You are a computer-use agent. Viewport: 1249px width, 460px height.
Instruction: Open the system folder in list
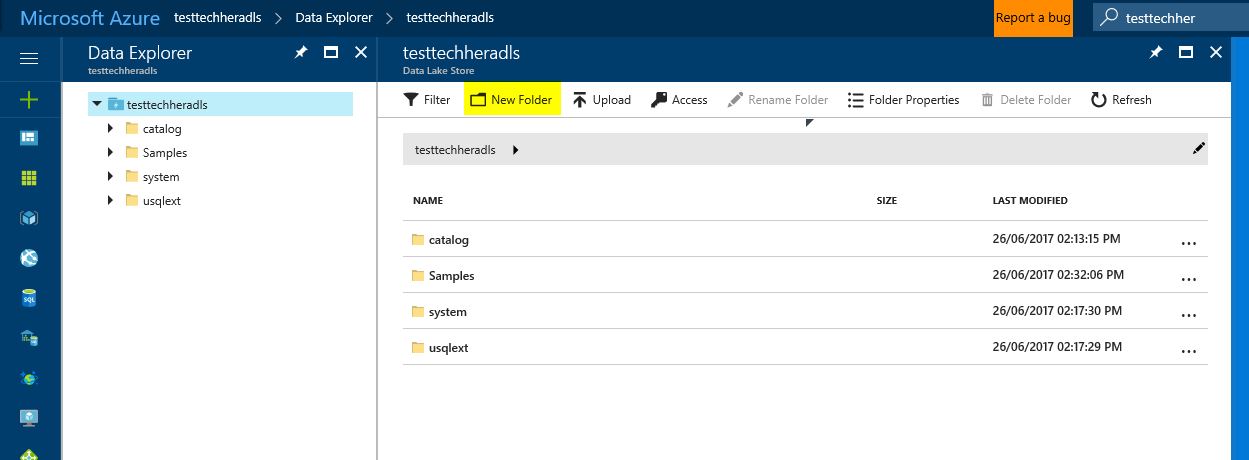[447, 312]
